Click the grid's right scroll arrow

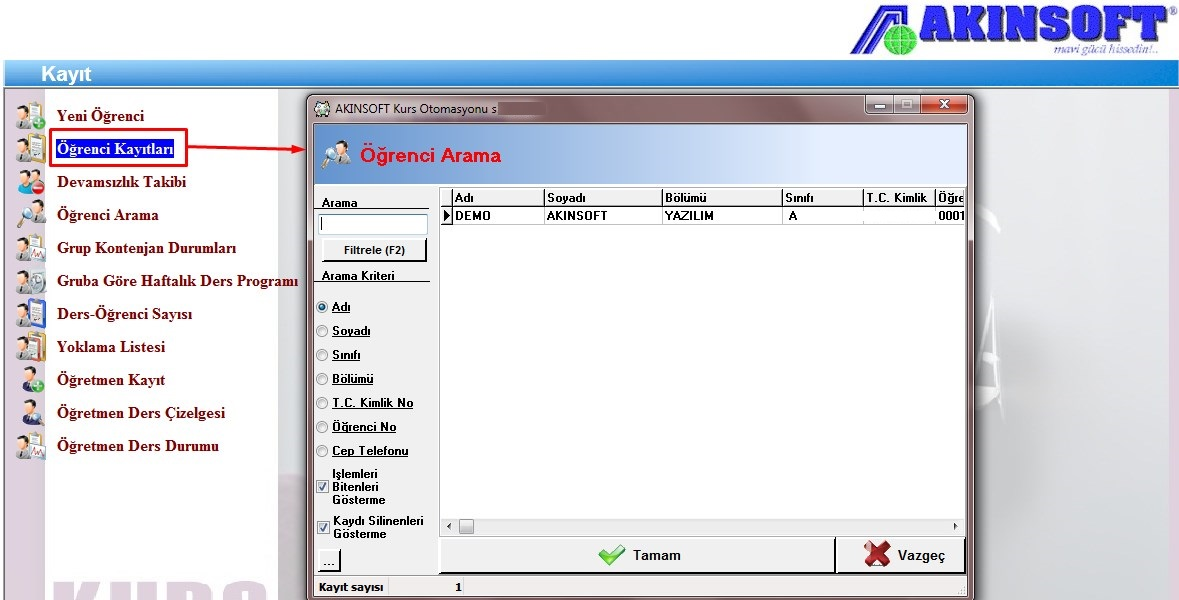pyautogui.click(x=956, y=527)
